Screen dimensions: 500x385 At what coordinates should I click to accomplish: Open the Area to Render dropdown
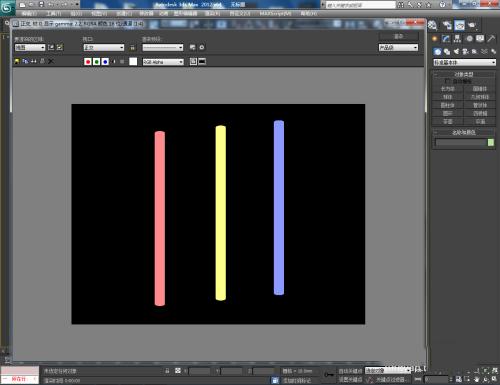pyautogui.click(x=30, y=48)
